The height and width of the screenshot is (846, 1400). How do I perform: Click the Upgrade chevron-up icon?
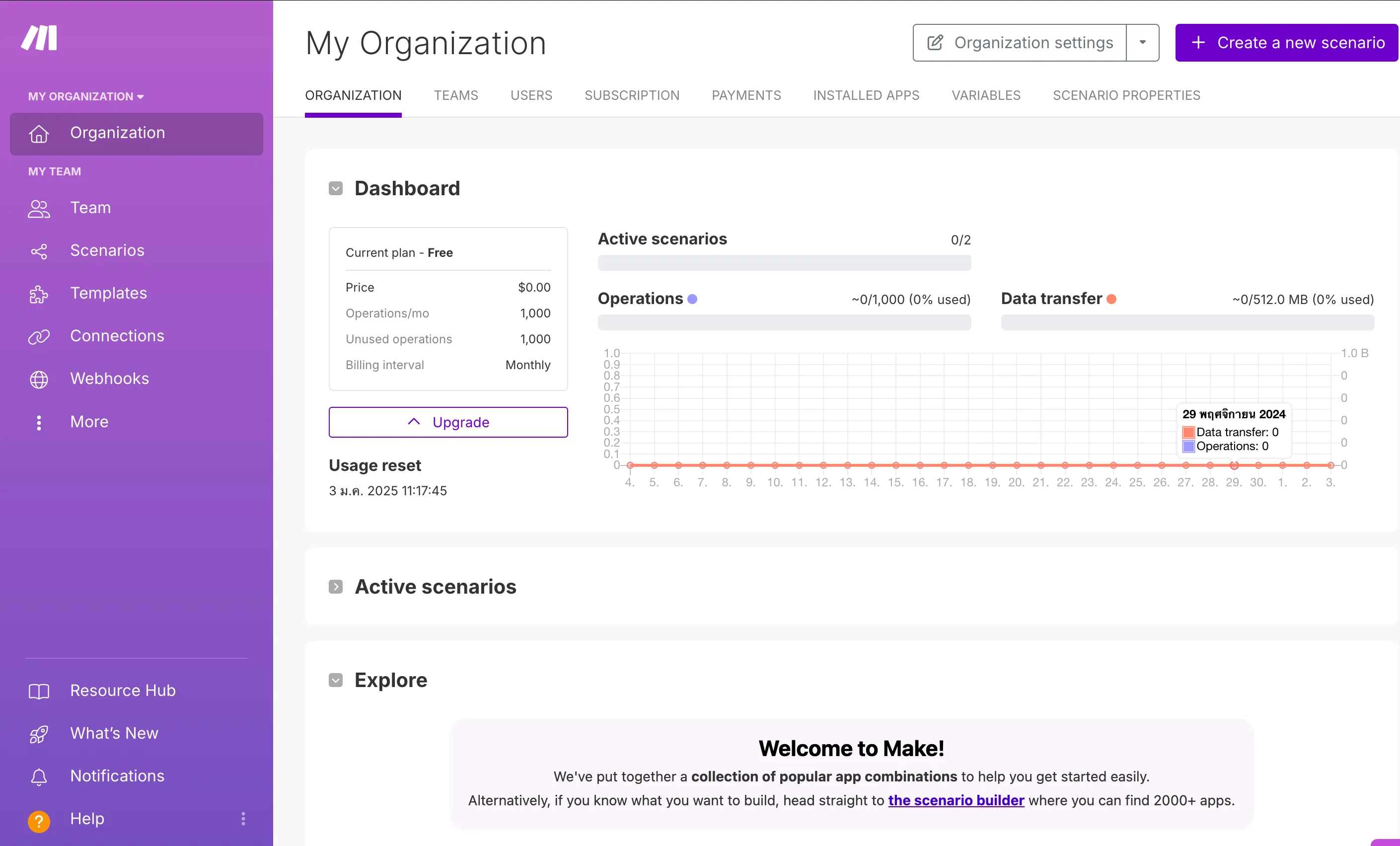[x=414, y=422]
